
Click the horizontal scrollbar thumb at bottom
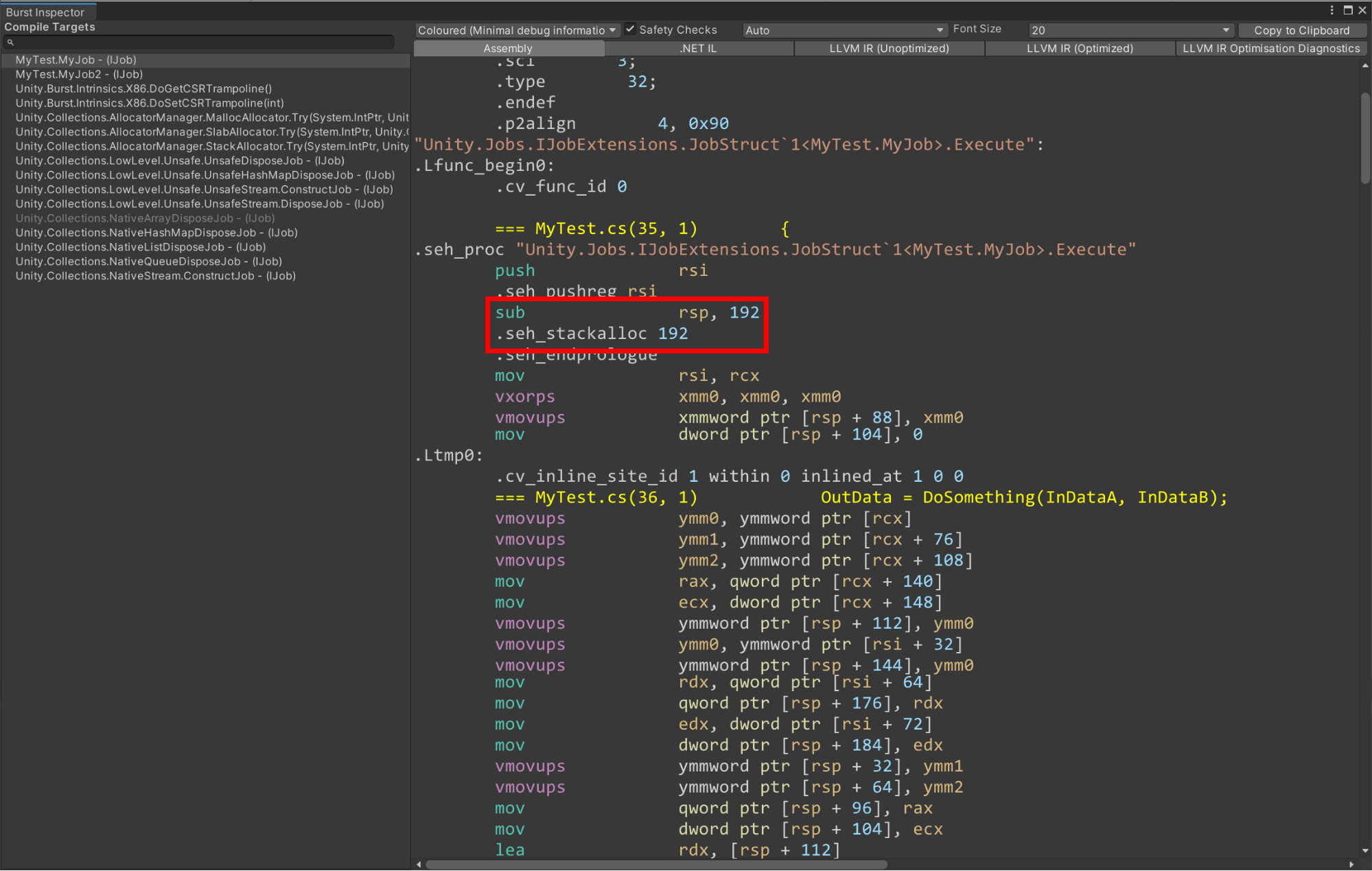657,864
